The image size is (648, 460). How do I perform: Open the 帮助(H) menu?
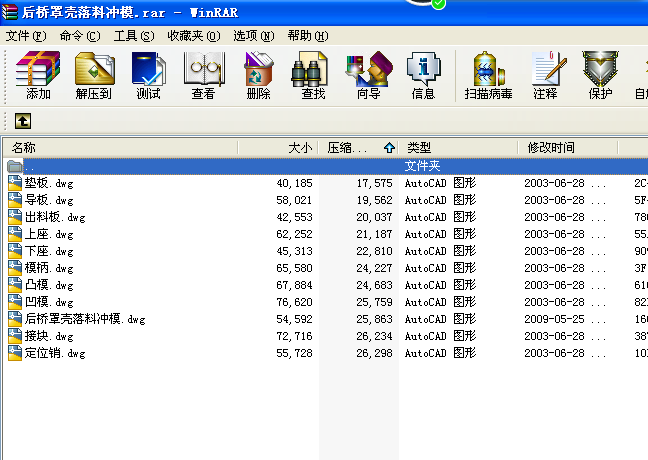308,36
